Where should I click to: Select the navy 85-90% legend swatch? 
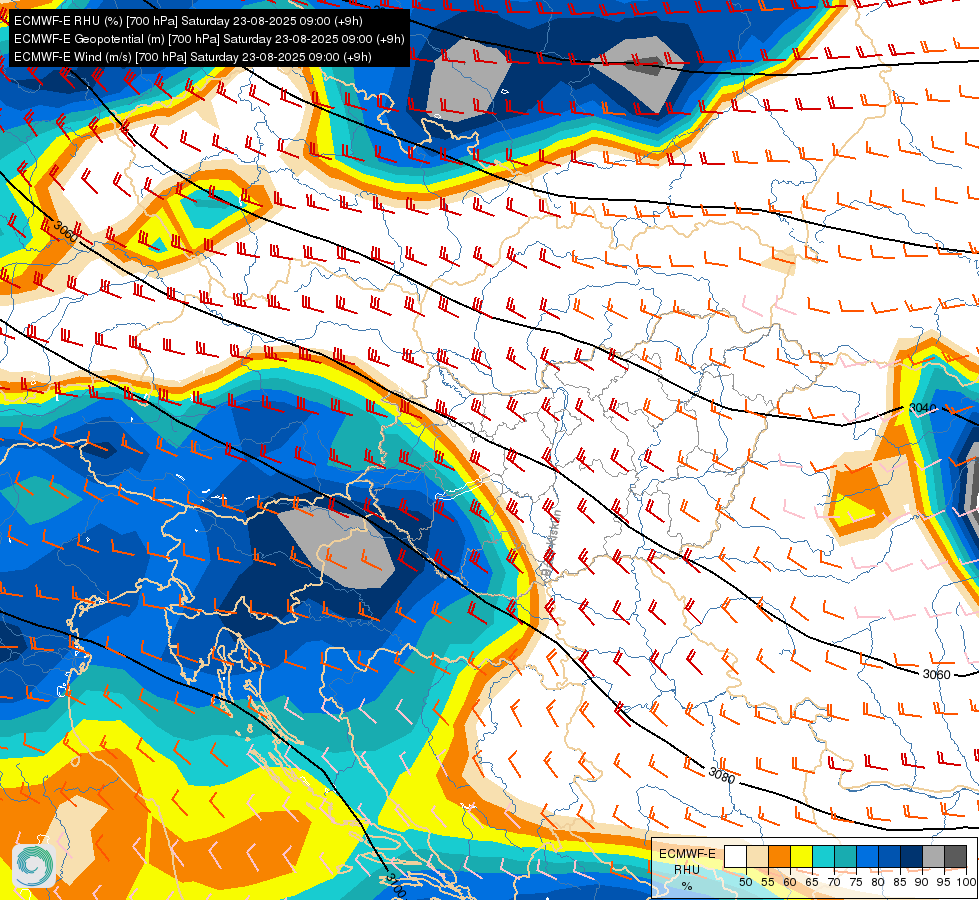pos(910,857)
